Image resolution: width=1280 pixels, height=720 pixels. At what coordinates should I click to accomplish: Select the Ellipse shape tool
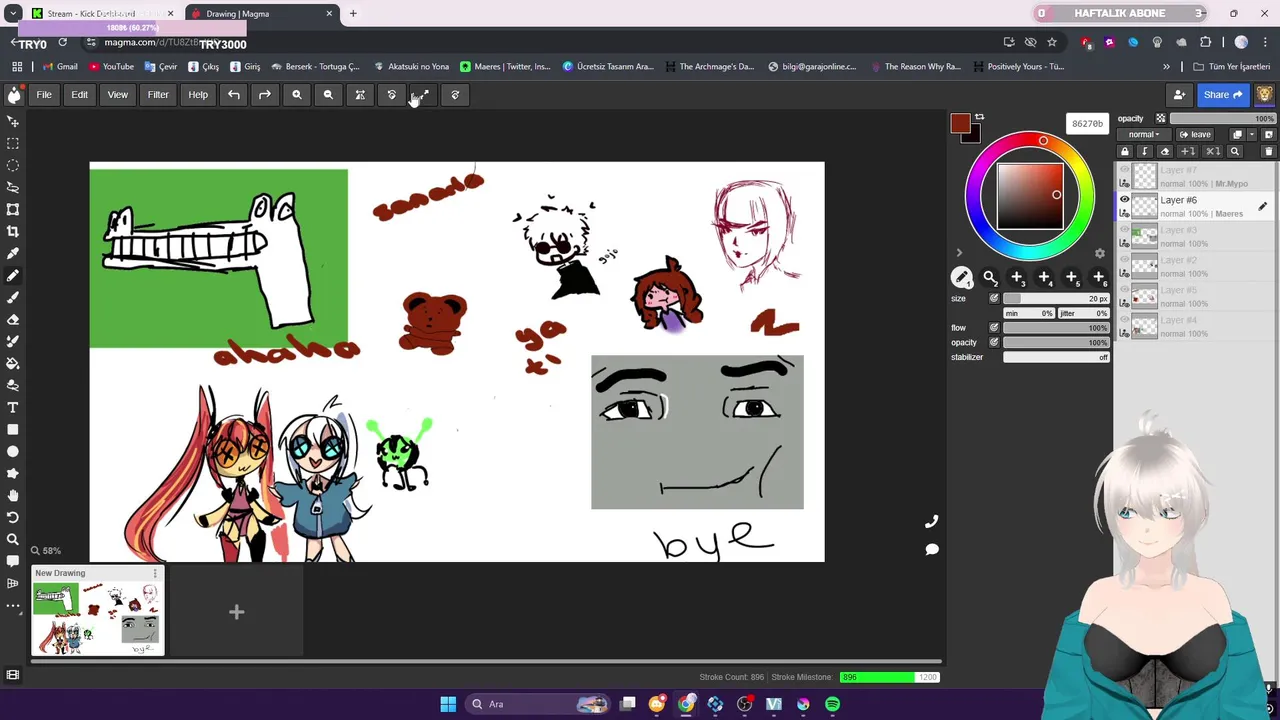(13, 451)
